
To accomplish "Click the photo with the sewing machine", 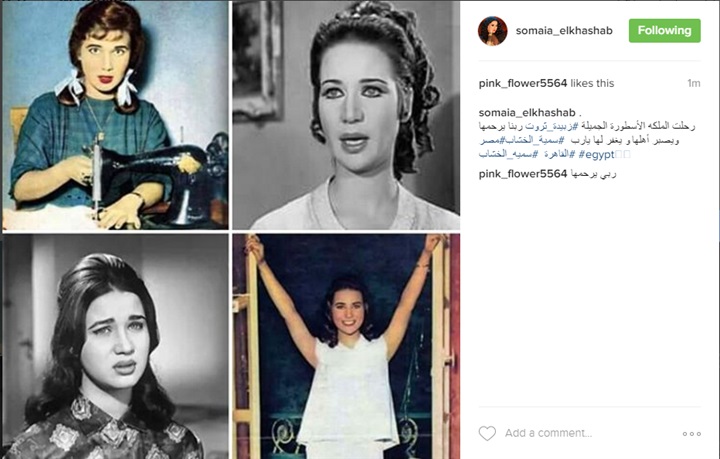I will (x=115, y=115).
